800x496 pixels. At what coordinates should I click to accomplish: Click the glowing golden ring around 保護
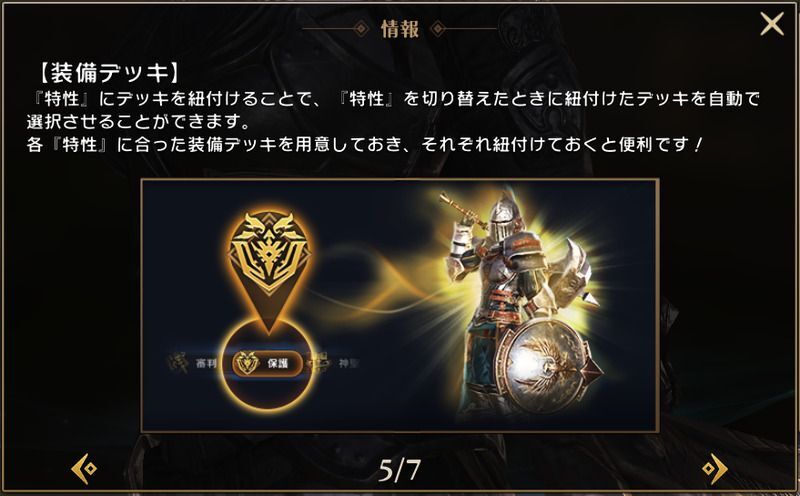[x=267, y=363]
